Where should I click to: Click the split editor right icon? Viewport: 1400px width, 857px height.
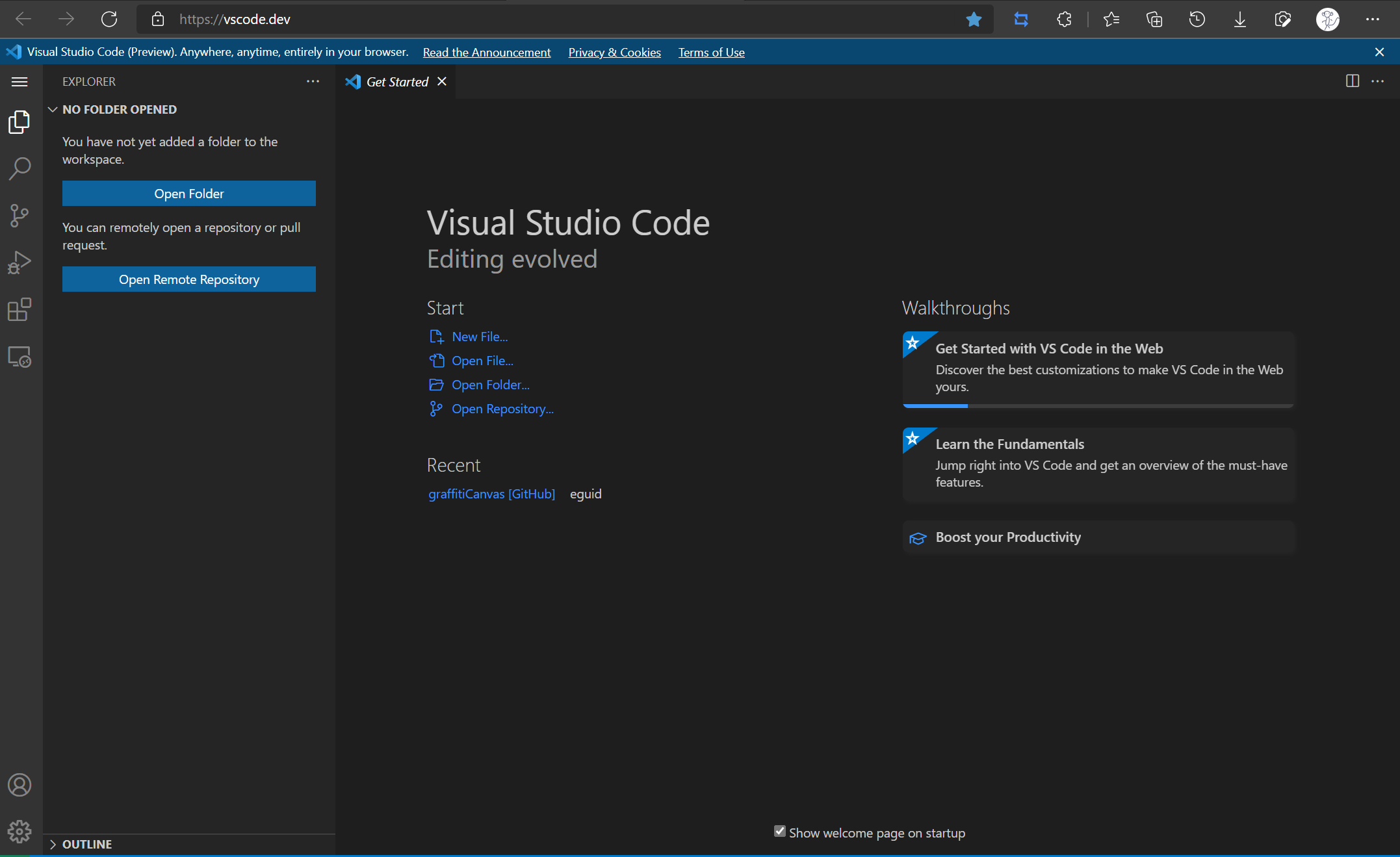[x=1353, y=81]
